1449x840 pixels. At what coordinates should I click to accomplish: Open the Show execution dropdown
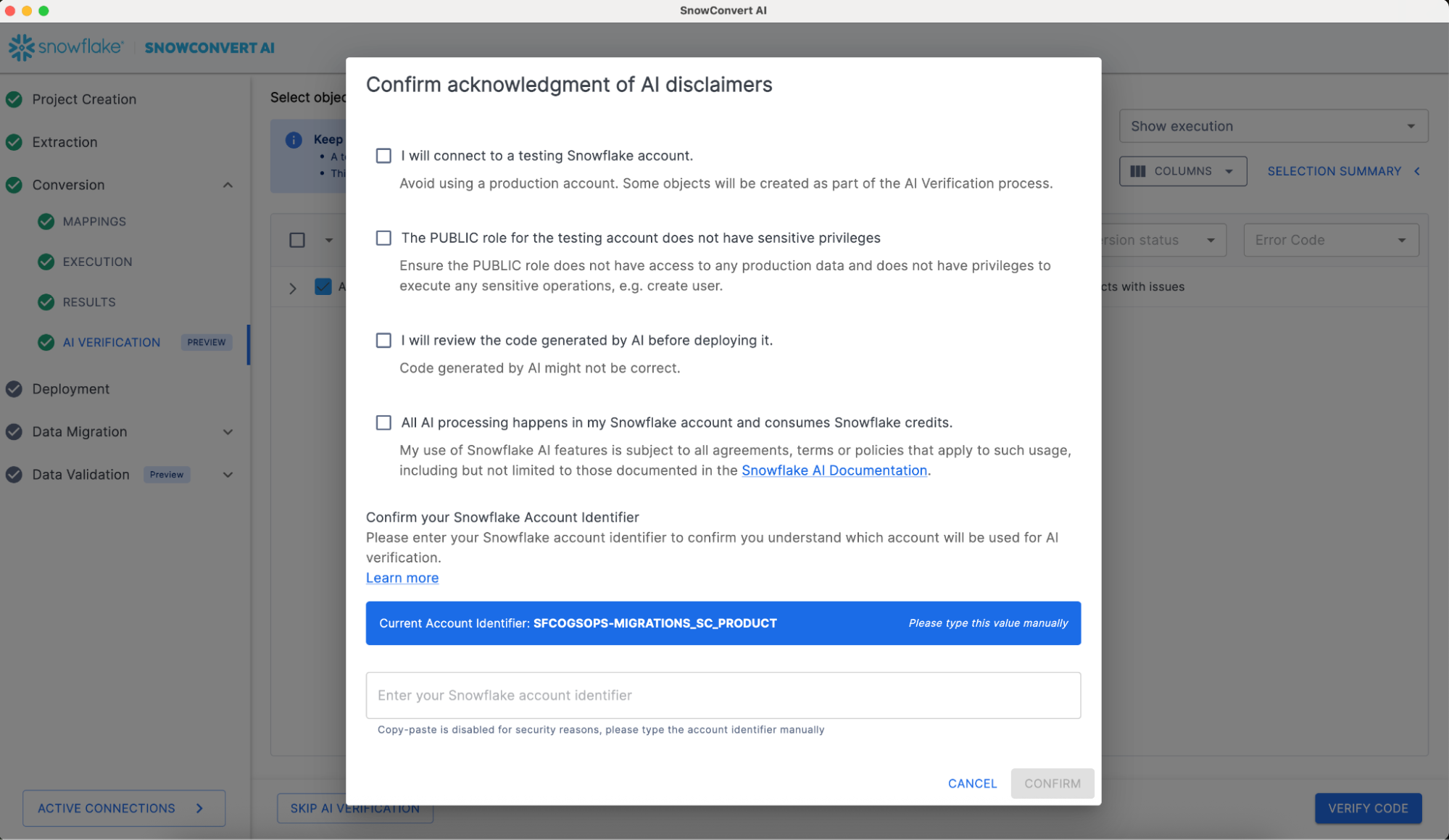[1273, 126]
